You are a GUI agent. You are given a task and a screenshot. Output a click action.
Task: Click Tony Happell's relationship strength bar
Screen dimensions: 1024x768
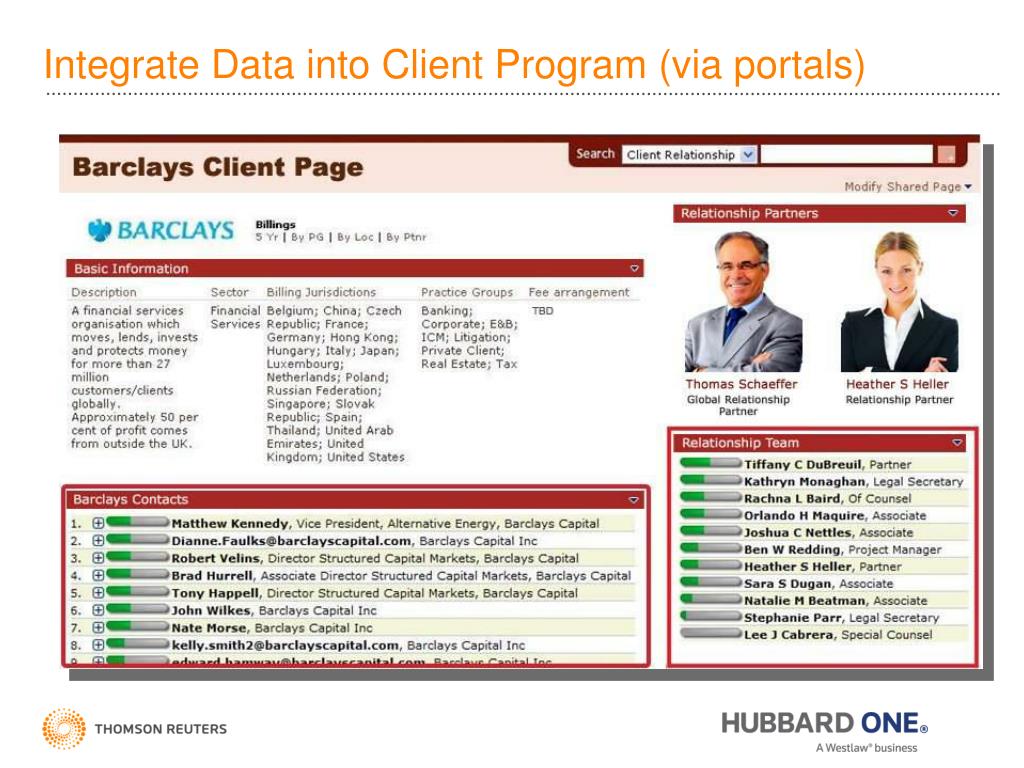[x=137, y=592]
